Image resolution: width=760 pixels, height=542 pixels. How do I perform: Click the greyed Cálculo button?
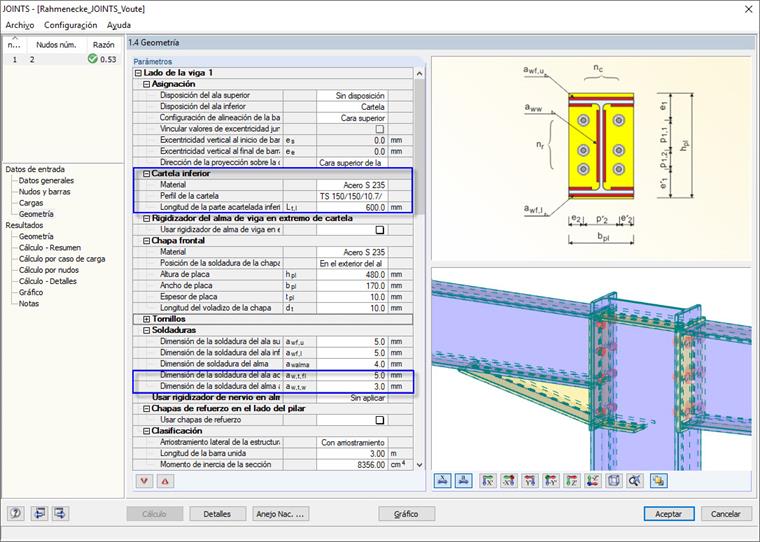[155, 514]
